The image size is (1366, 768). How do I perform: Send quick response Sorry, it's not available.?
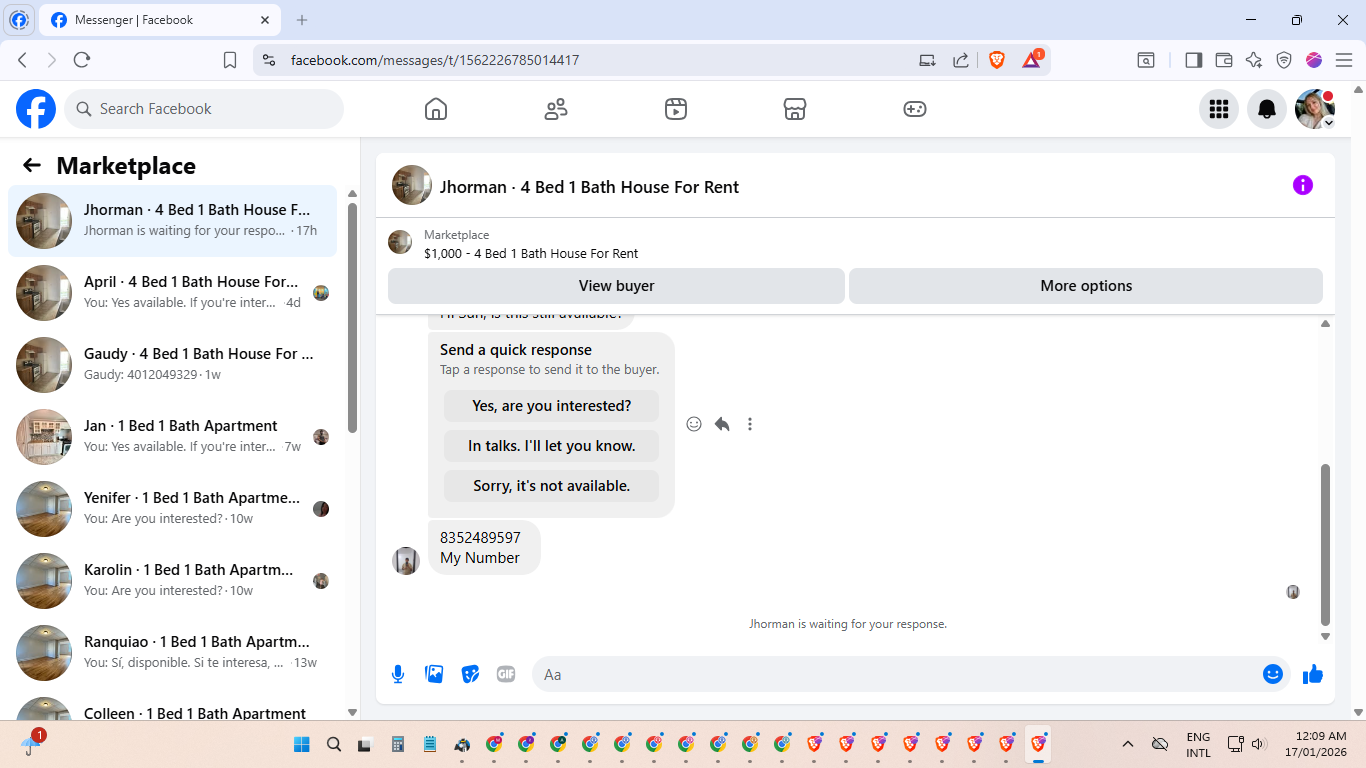551,486
